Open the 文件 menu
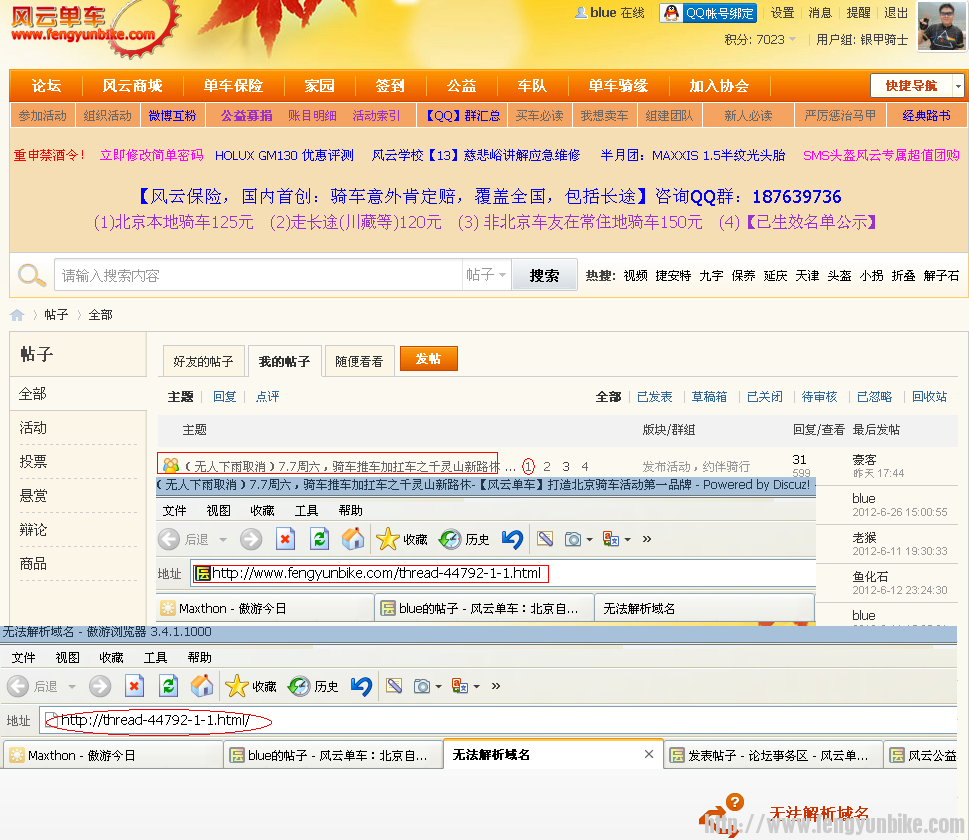This screenshot has width=969, height=840. (x=23, y=657)
